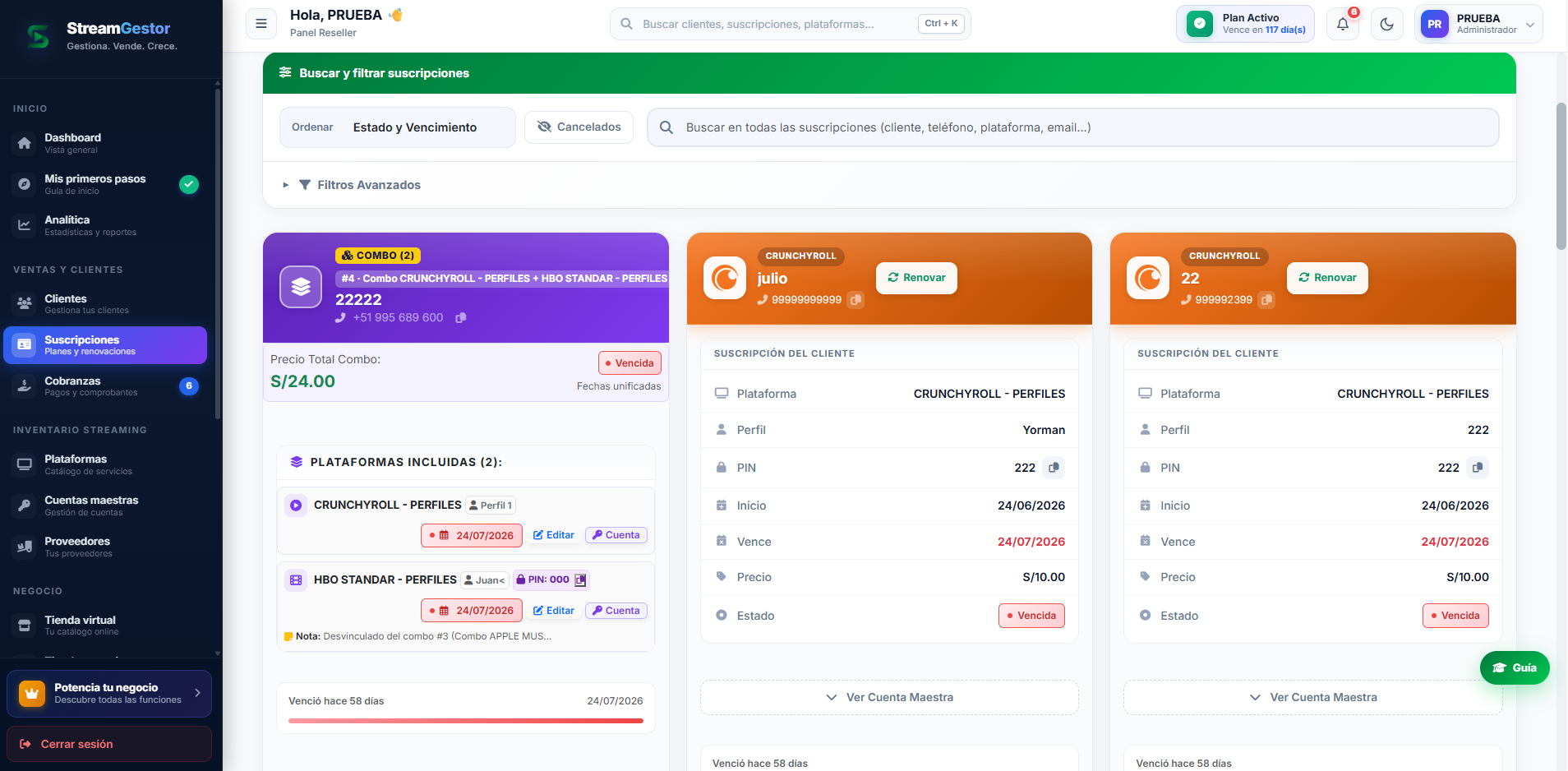Open the Plataformas catalog
The image size is (1568, 771).
click(x=105, y=464)
